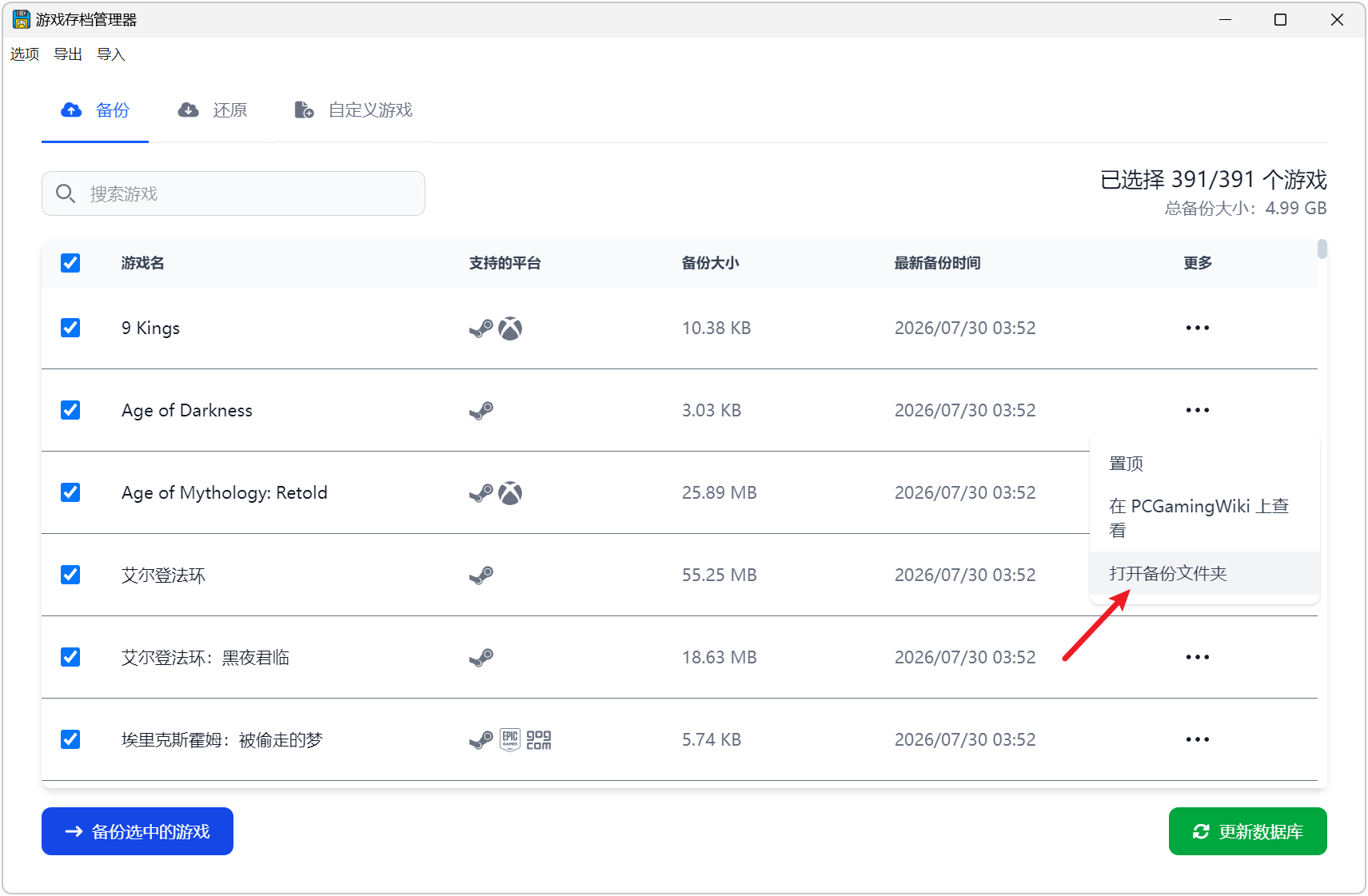This screenshot has width=1368, height=896.
Task: Click the backup time in 9 Kings row
Action: click(x=965, y=328)
